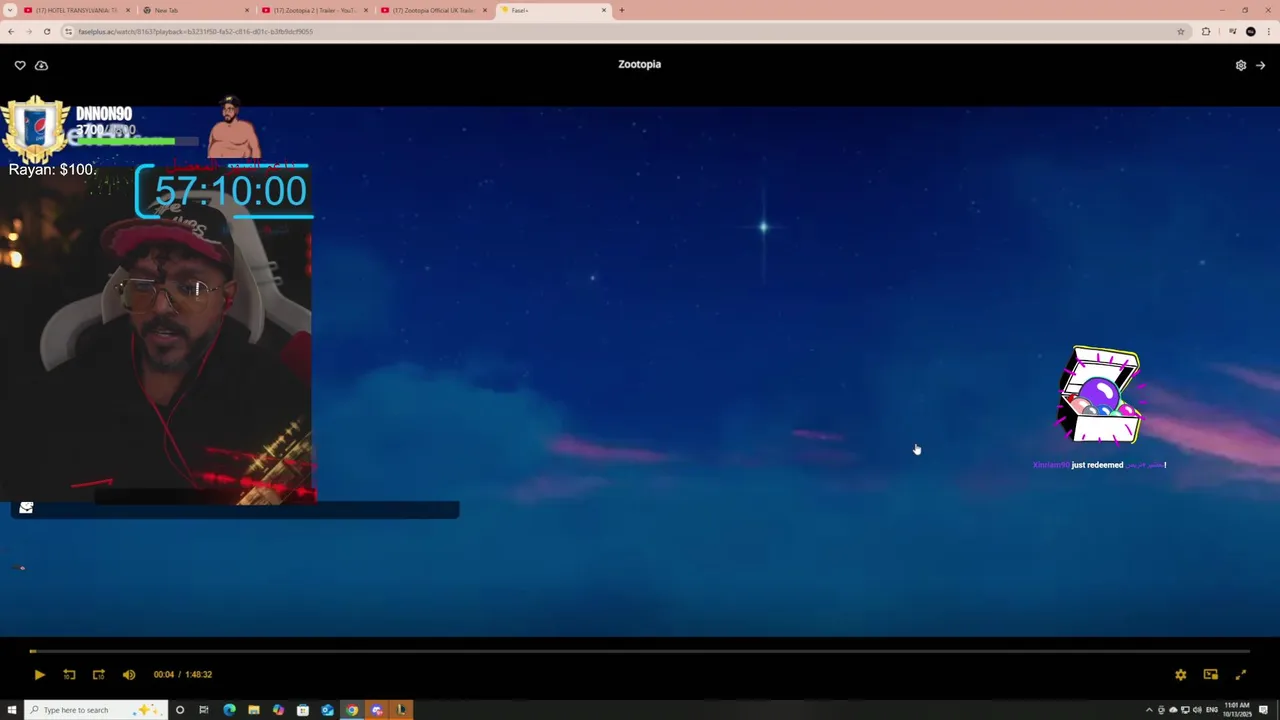Bookmark this page with the star icon
This screenshot has height=720, width=1280.
[1181, 31]
